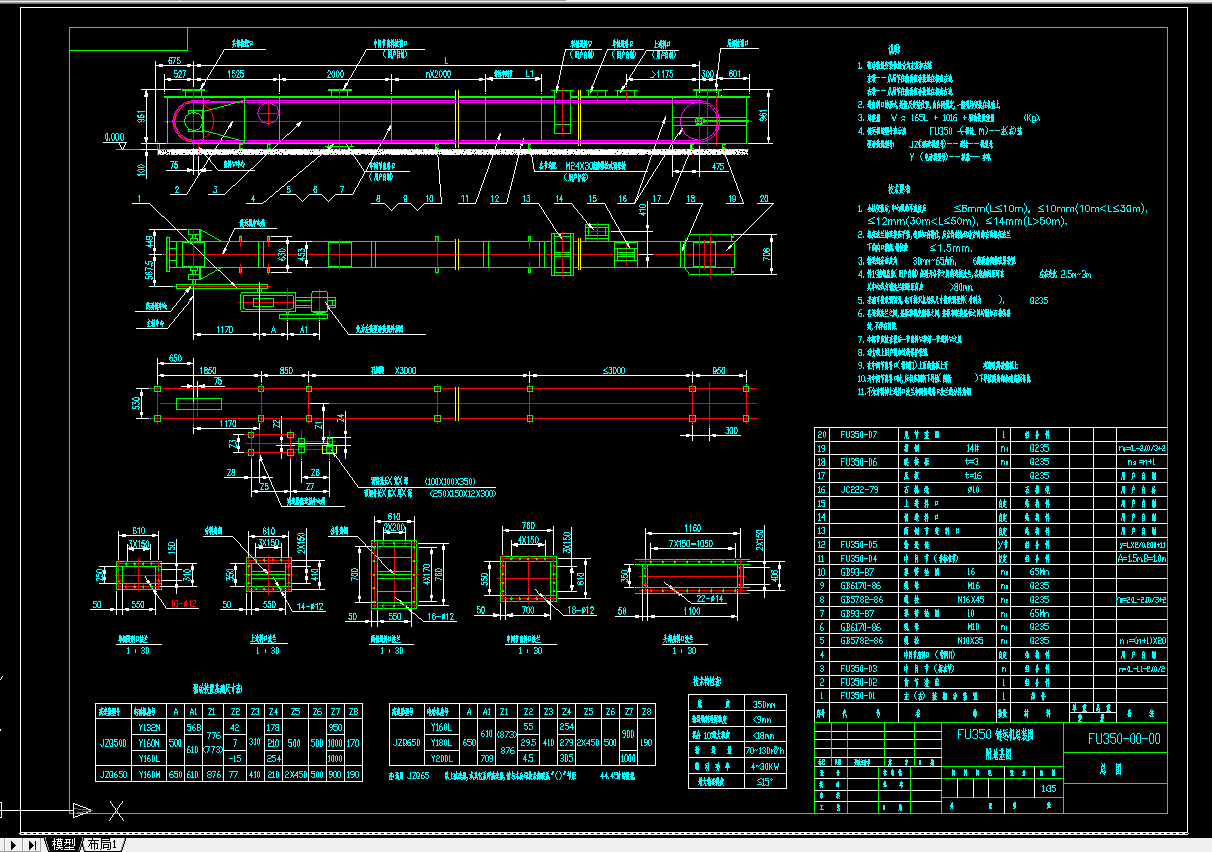Select the (250X150X12X300) note text
This screenshot has height=852, width=1212.
coord(462,493)
